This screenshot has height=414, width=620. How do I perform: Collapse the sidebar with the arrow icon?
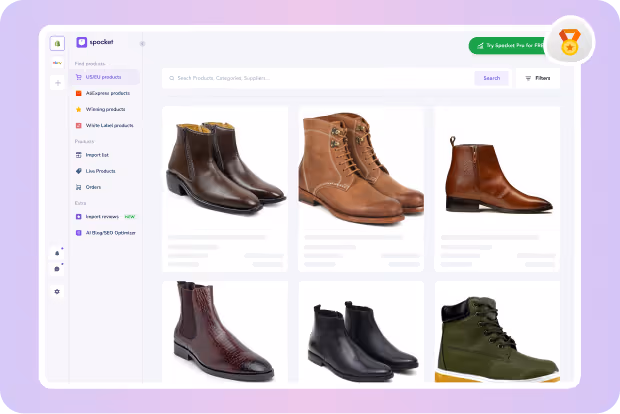click(x=142, y=43)
